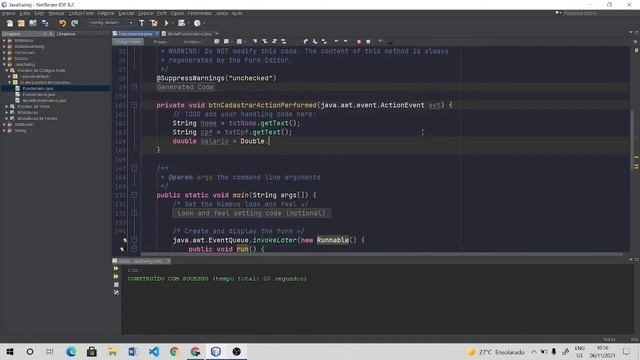Switch editor to the Projeto view
This screenshot has height=360, width=640.
(160, 42)
